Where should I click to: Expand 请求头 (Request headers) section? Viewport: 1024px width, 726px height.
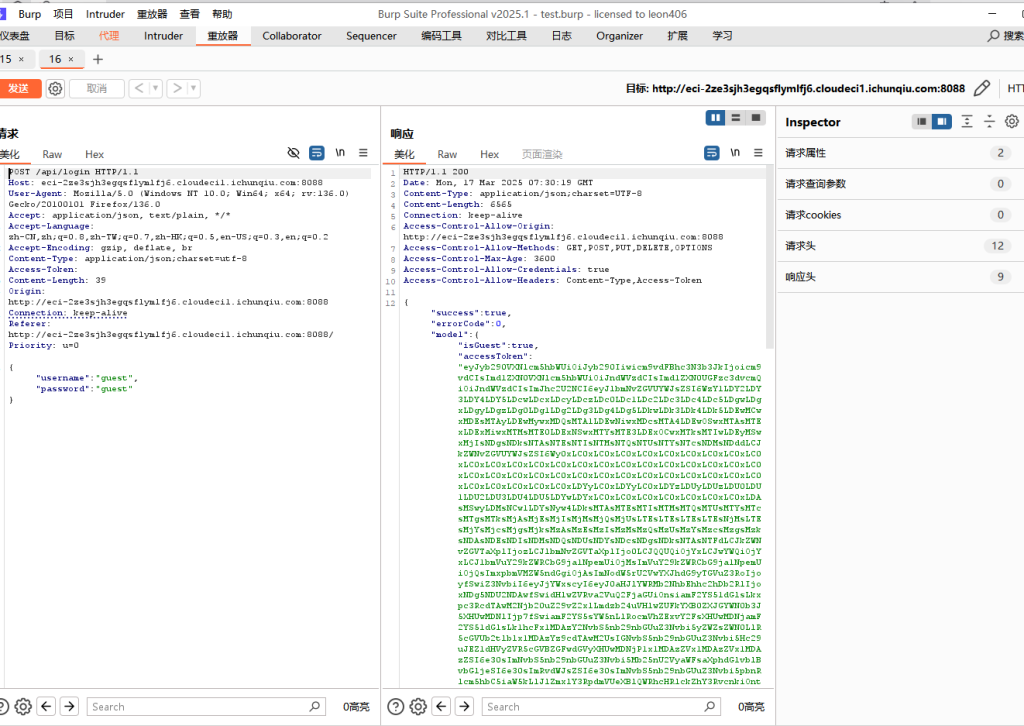[x=901, y=246]
